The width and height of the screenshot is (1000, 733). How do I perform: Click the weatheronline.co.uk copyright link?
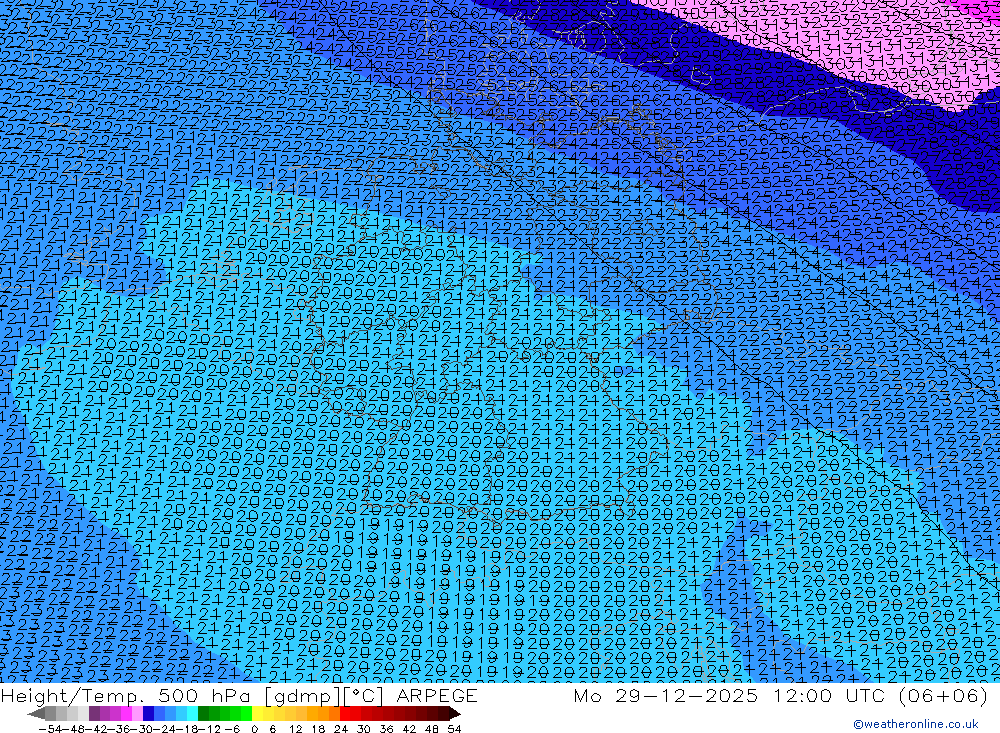tap(915, 724)
